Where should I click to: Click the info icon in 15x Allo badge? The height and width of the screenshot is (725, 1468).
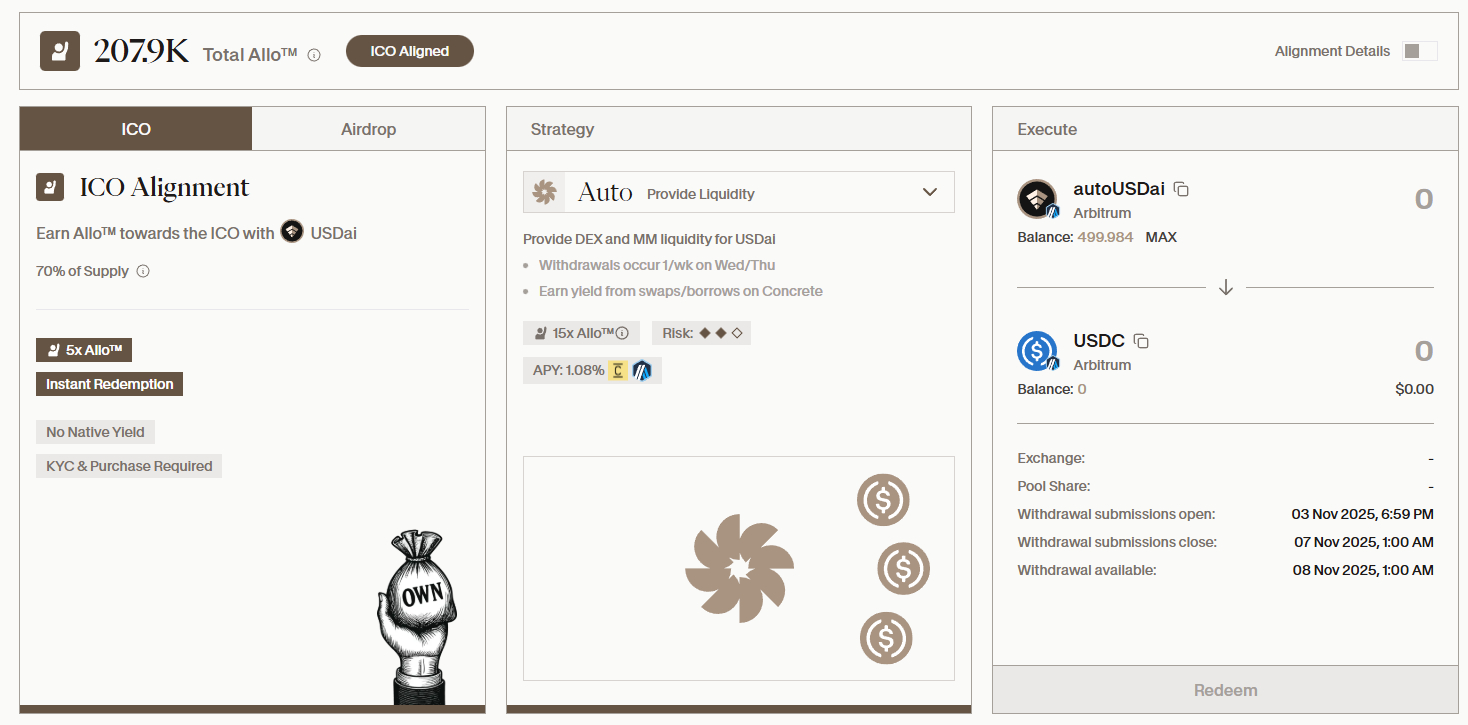(622, 333)
